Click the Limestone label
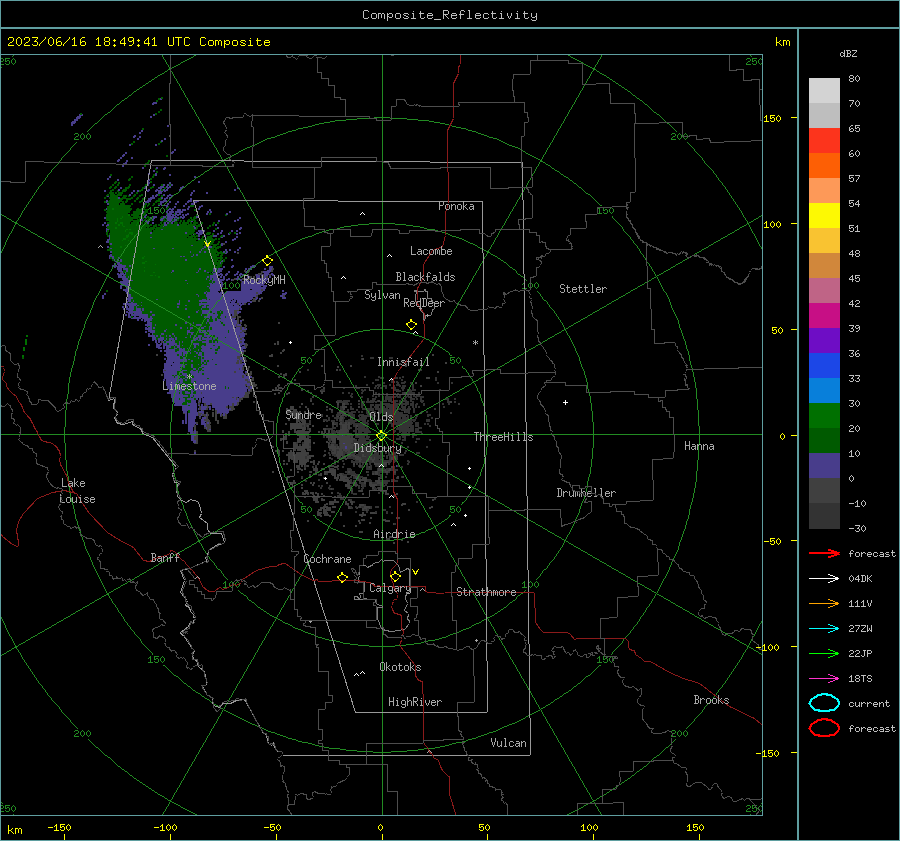The image size is (900, 841). [189, 386]
